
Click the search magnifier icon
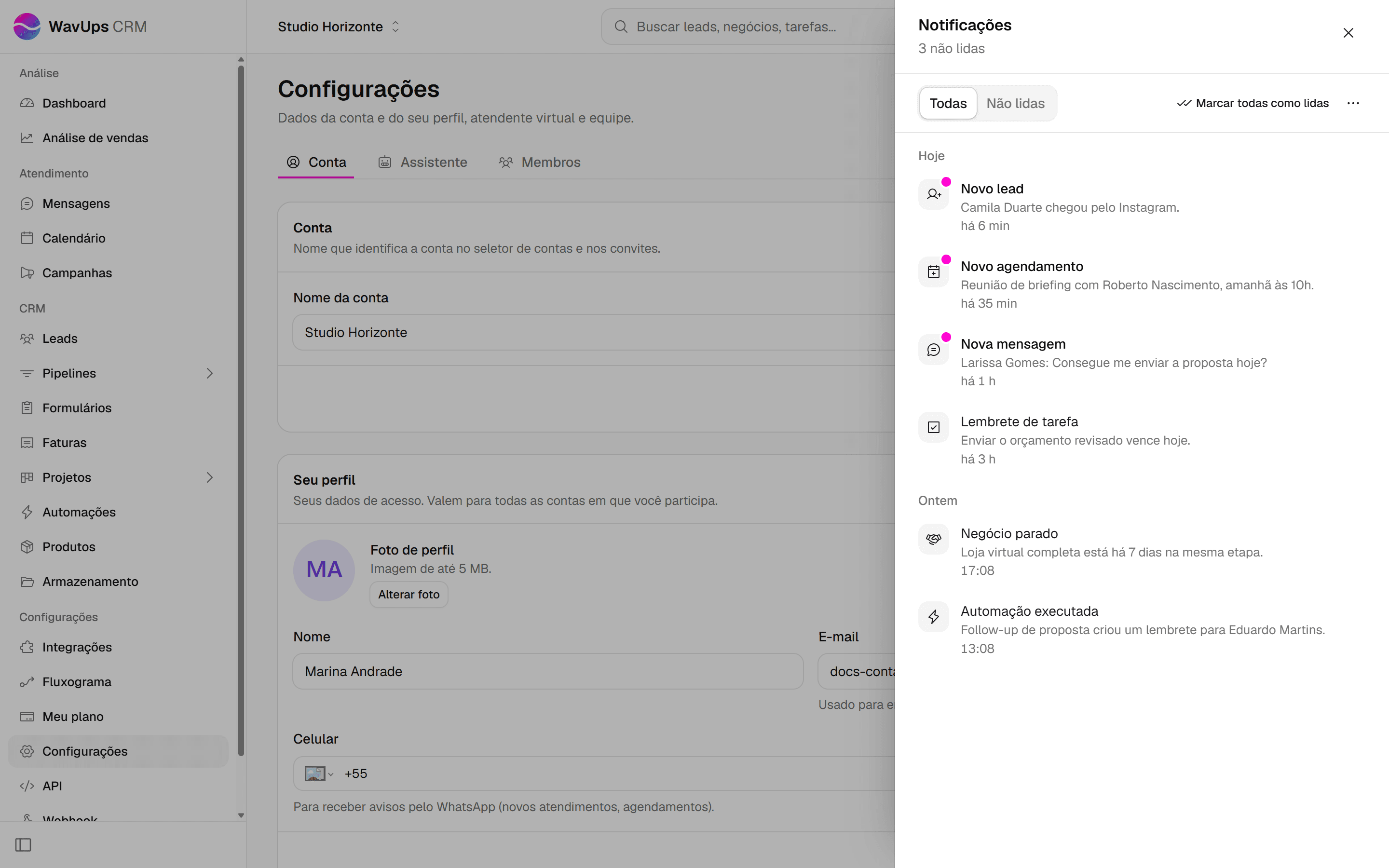pyautogui.click(x=621, y=27)
